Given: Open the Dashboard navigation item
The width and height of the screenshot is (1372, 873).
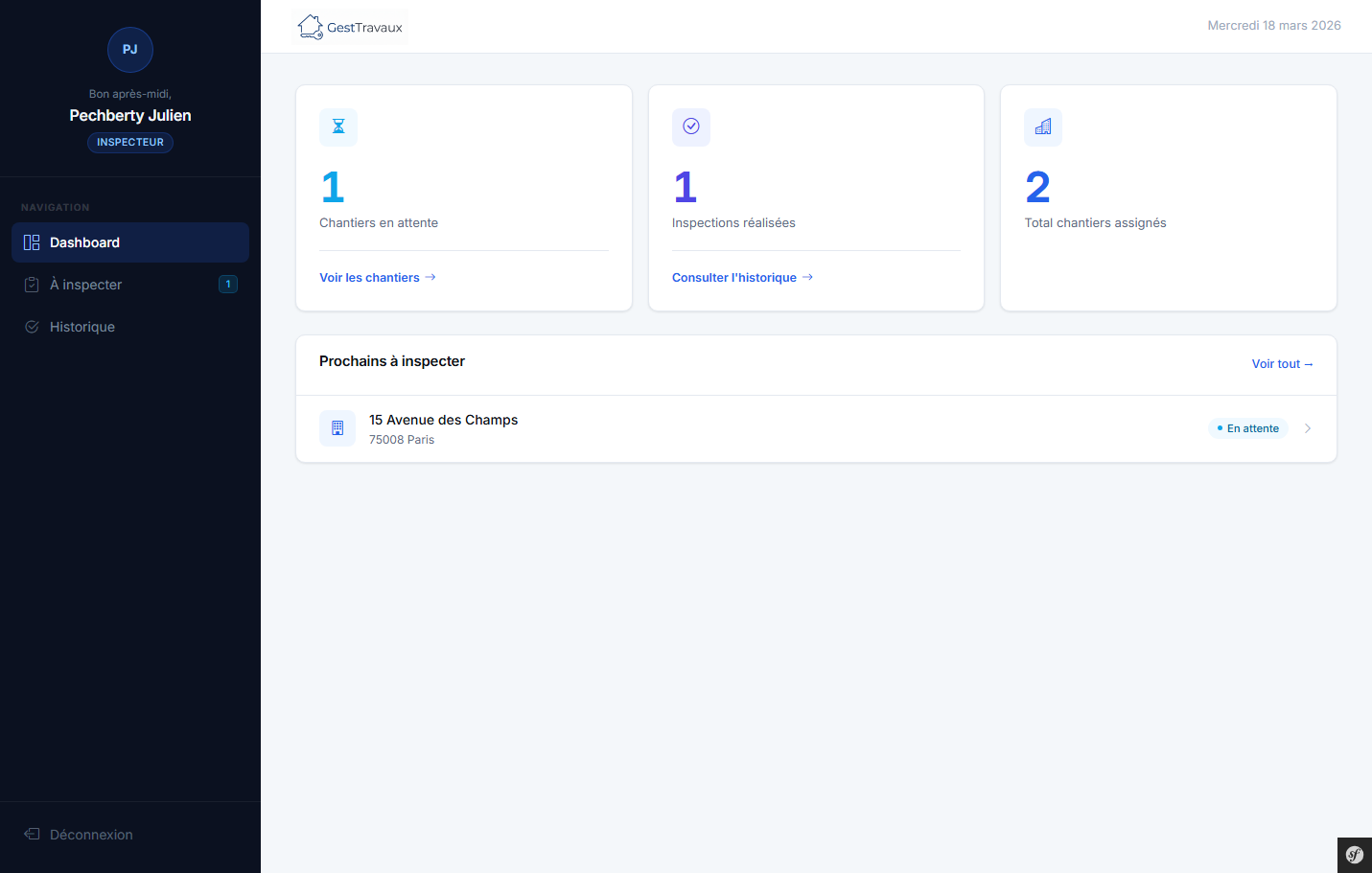Looking at the screenshot, I should click(x=130, y=242).
